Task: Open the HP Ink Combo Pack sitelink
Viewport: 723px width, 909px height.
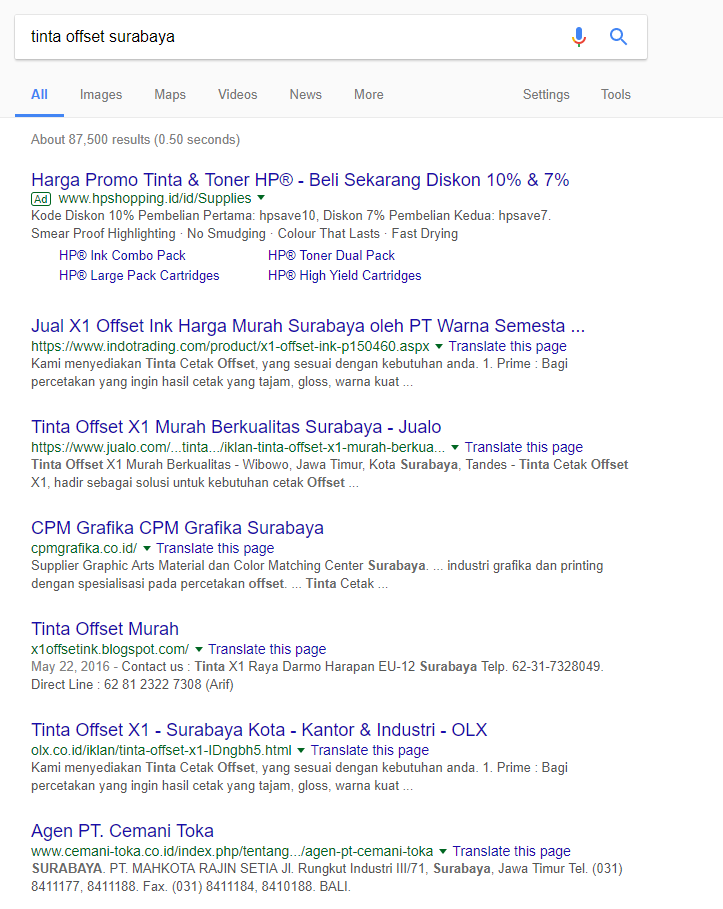Action: click(x=122, y=256)
